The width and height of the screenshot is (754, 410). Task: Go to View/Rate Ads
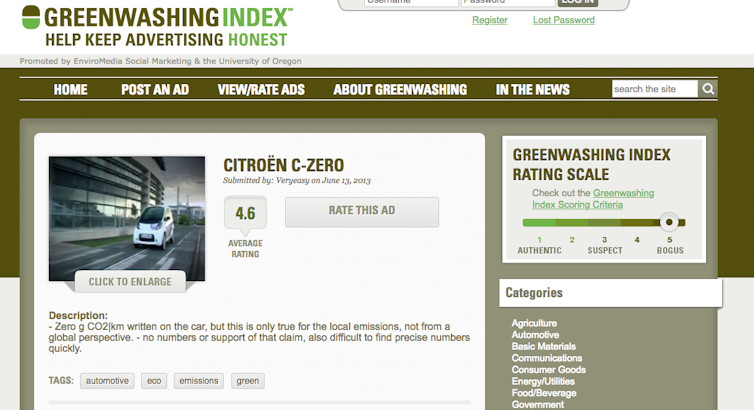261,90
